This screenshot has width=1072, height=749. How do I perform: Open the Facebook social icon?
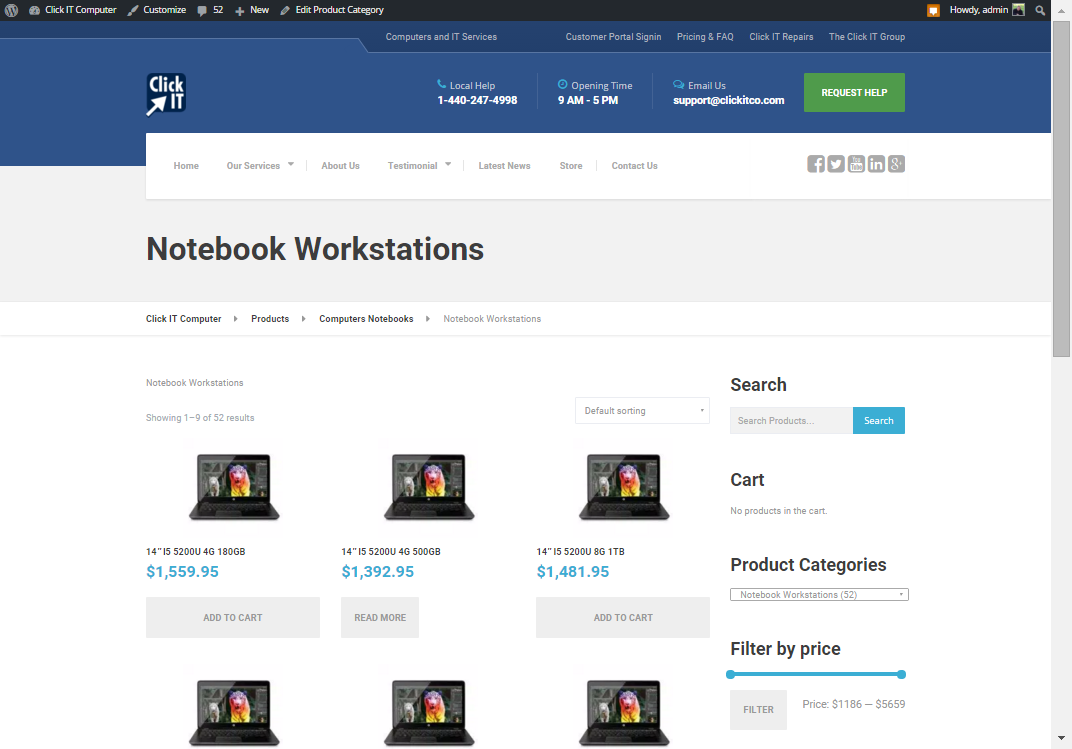[816, 164]
